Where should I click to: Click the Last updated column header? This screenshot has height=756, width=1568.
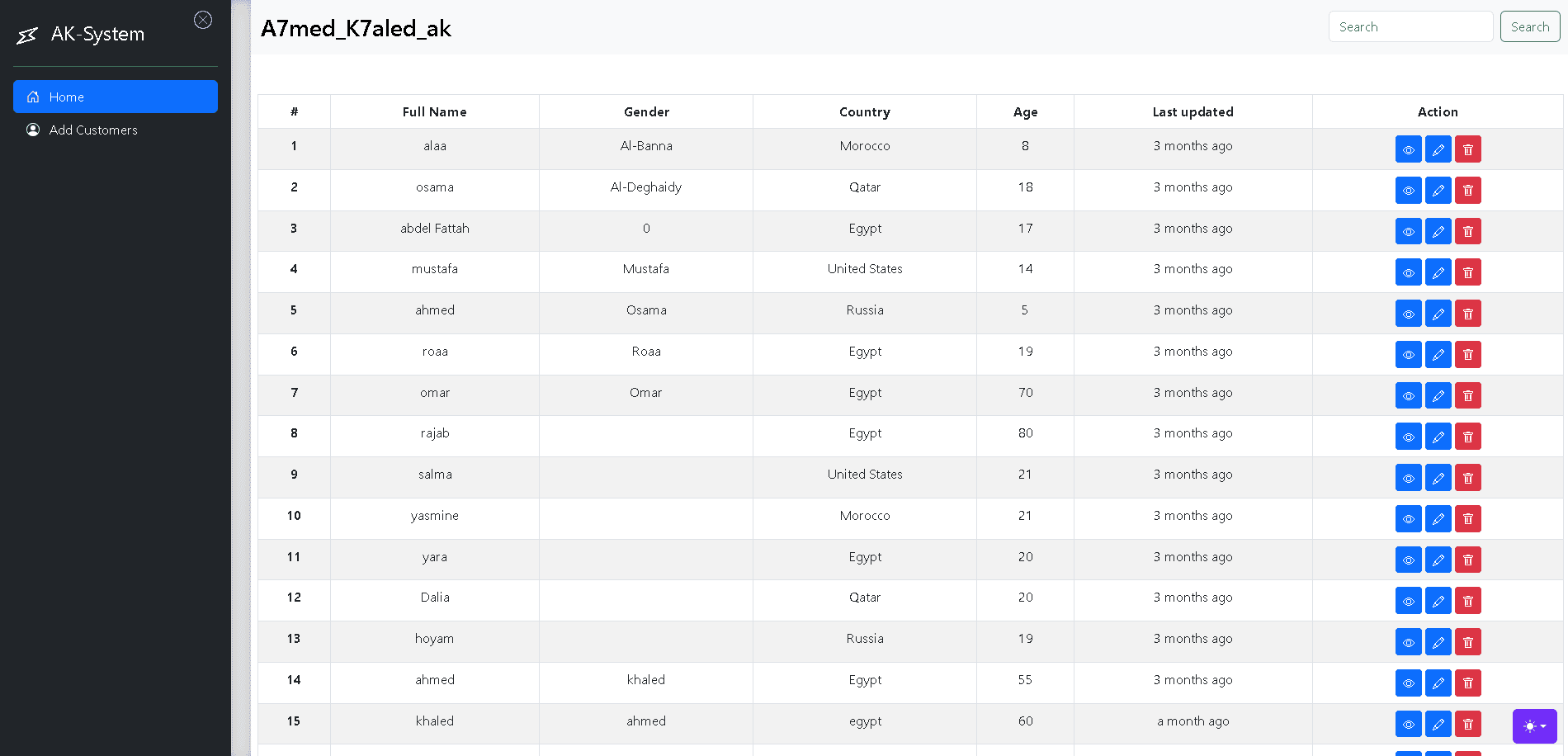point(1193,112)
